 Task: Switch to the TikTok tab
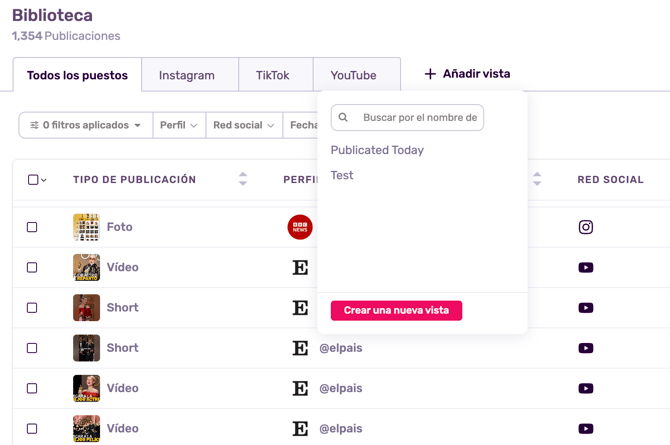272,75
